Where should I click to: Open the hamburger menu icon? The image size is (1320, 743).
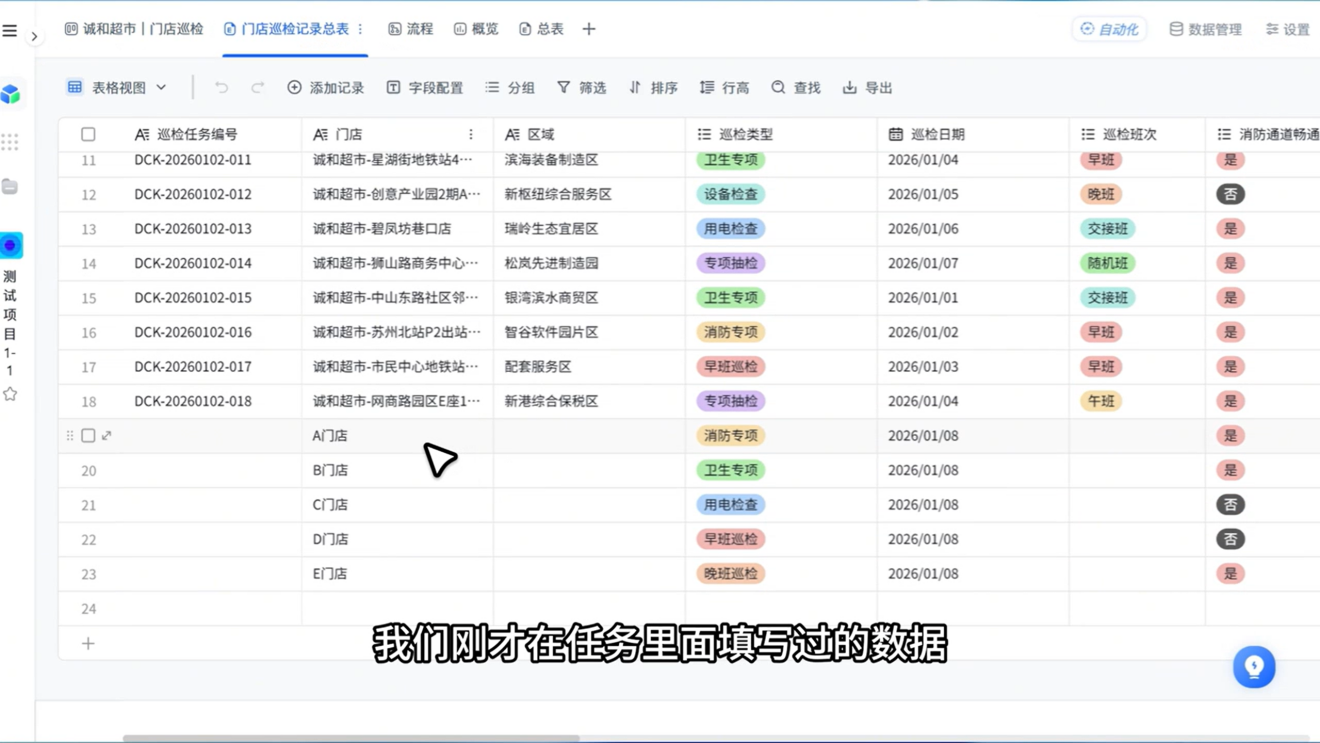(x=10, y=31)
